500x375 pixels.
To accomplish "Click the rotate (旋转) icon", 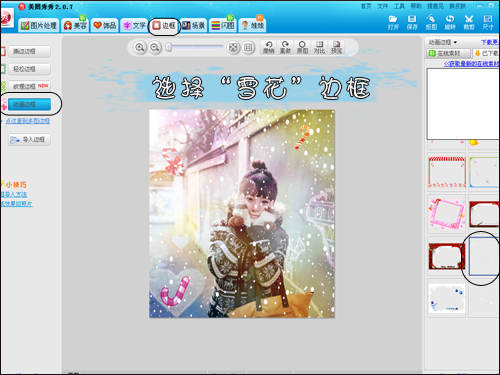I will [x=450, y=22].
